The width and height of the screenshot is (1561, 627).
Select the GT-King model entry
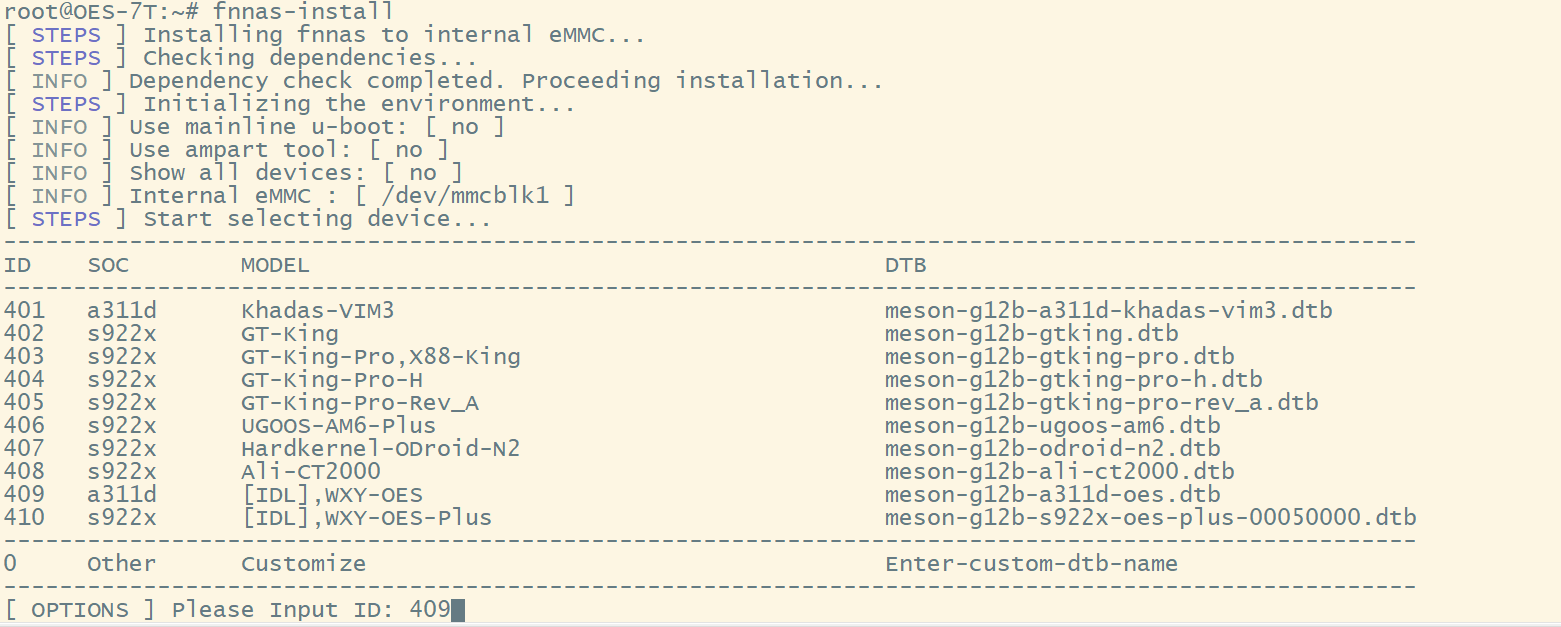tap(289, 334)
